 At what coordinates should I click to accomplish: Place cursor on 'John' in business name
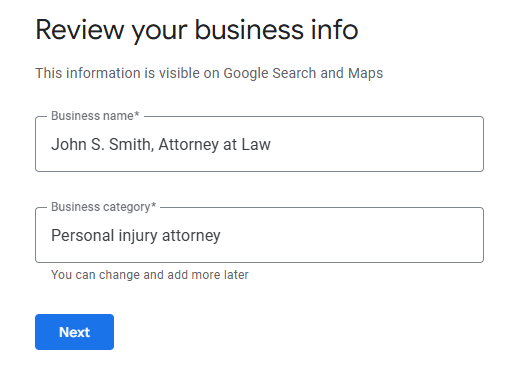pyautogui.click(x=69, y=144)
